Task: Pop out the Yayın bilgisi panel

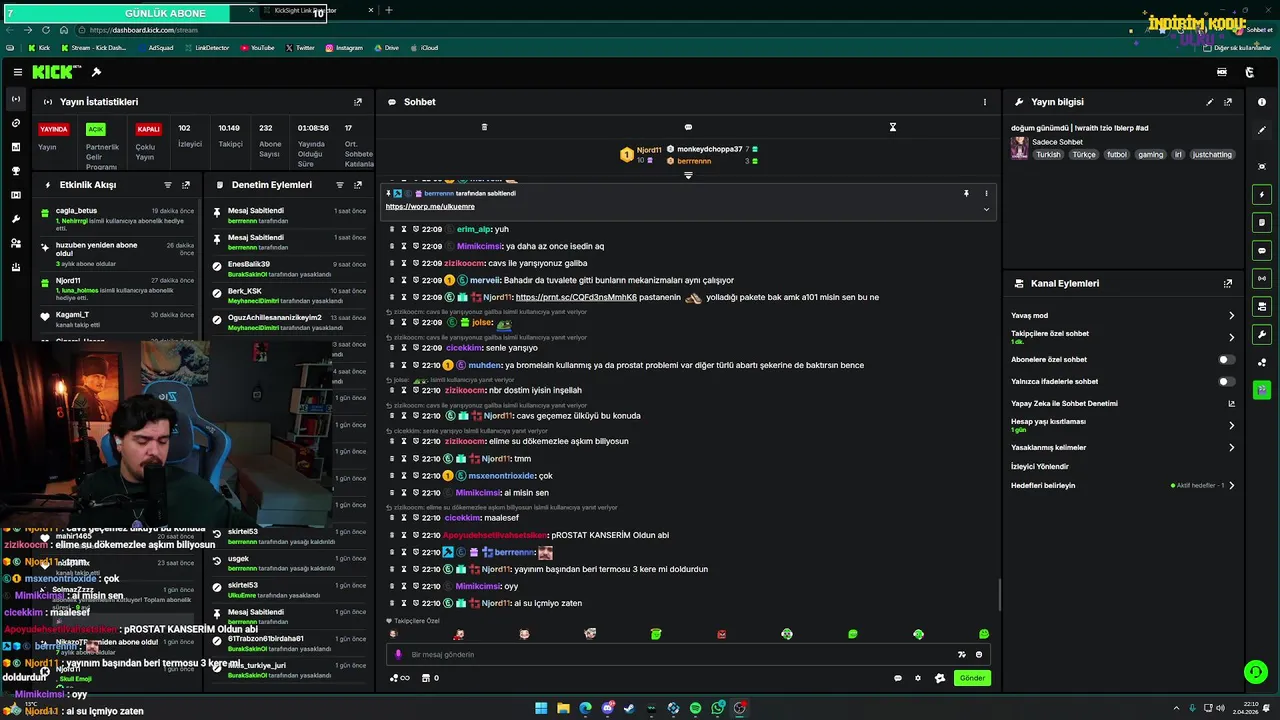Action: [1228, 102]
